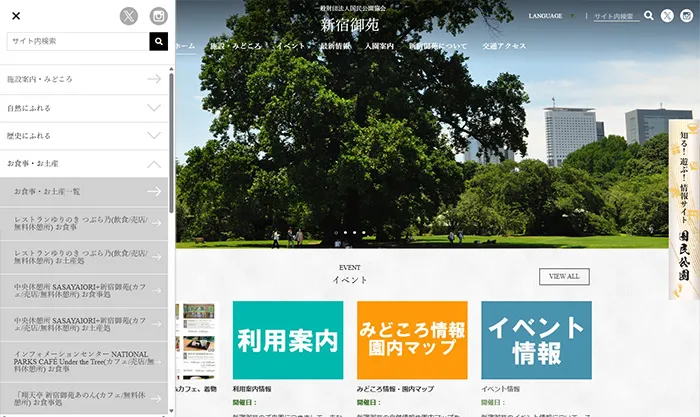This screenshot has width=700, height=417.
Task: Click the arrow beside 施設案内・みどころ
Action: point(154,79)
